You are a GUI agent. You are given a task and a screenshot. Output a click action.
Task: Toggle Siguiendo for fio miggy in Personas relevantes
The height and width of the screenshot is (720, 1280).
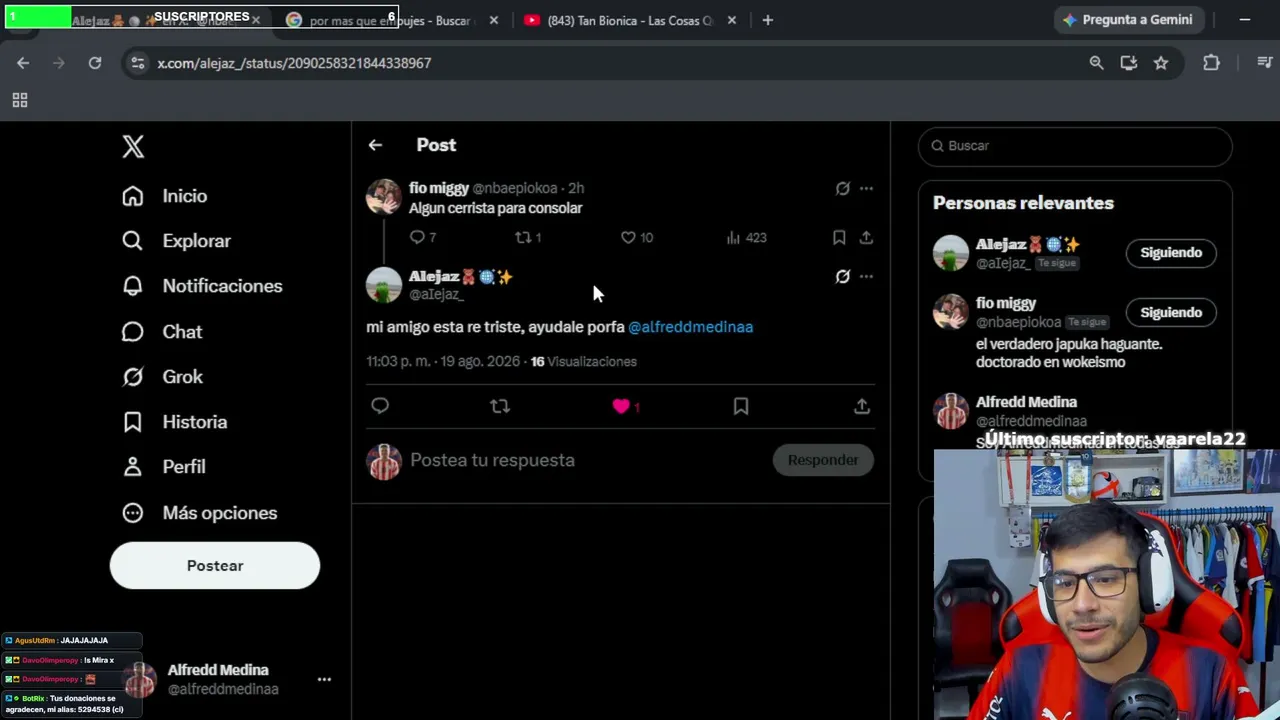(x=1171, y=313)
